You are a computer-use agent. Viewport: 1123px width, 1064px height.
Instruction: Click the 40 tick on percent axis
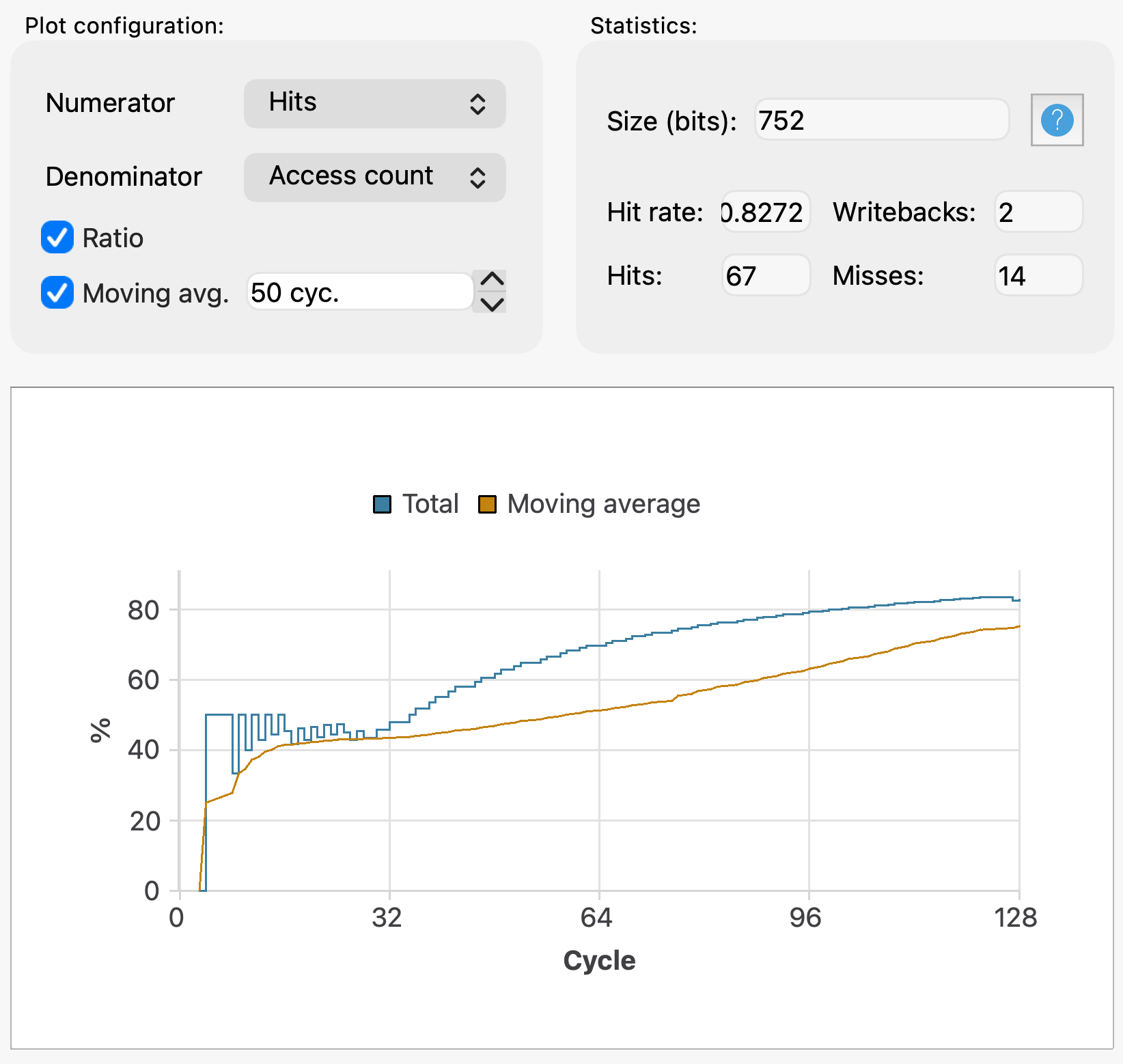[143, 751]
